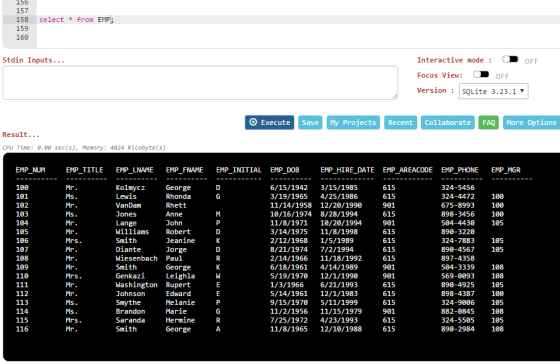The image size is (560, 363).
Task: Open My Projects
Action: coord(353,123)
